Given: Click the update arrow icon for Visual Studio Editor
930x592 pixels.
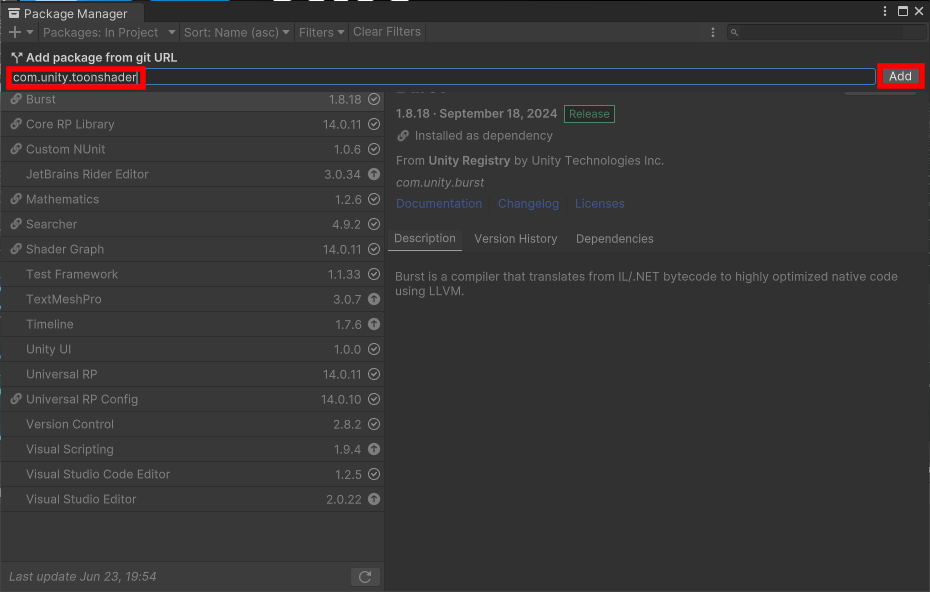Looking at the screenshot, I should point(374,499).
